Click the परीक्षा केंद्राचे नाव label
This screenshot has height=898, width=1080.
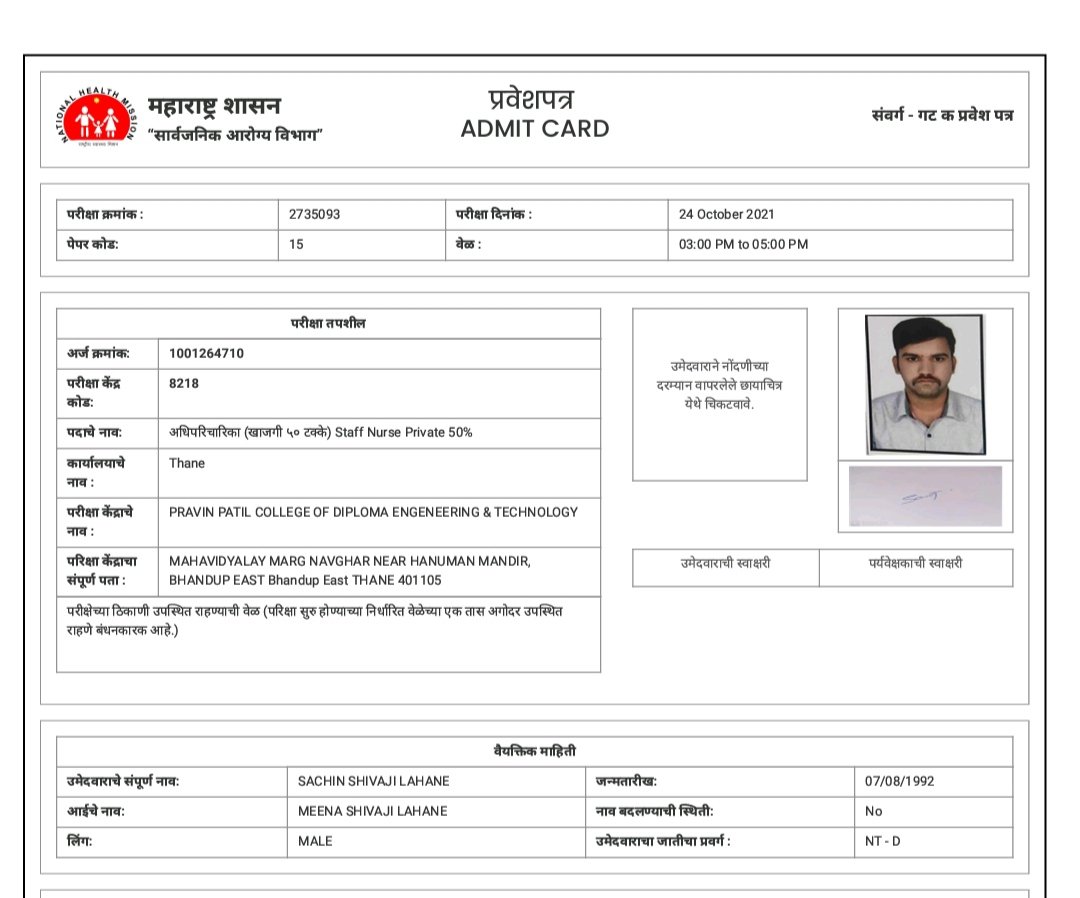point(100,521)
